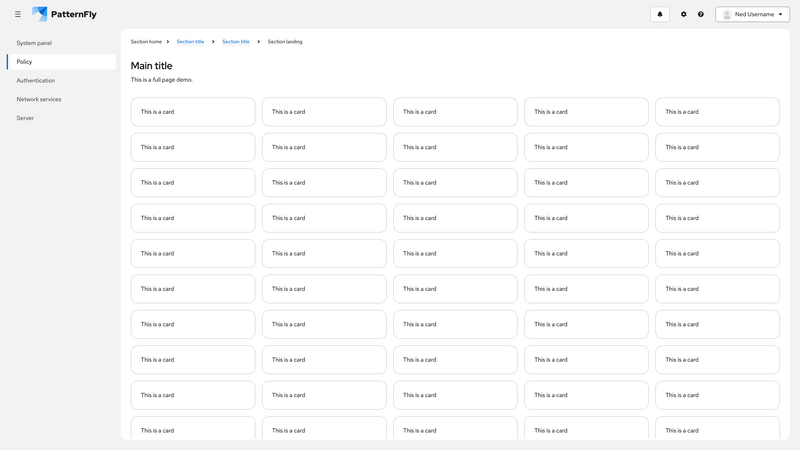Click the 'This is a full page demo.' text
This screenshot has width=800, height=450.
coord(162,80)
